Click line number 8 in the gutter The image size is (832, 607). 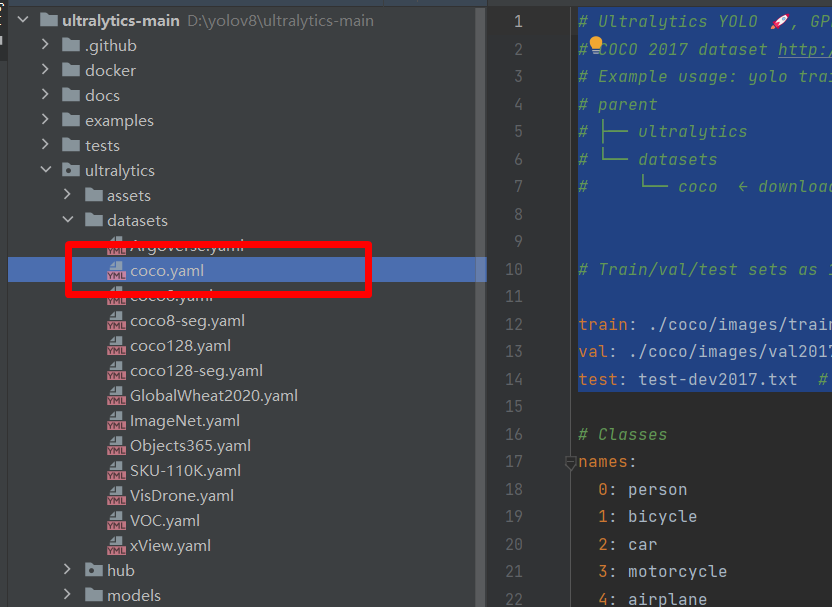coord(518,214)
